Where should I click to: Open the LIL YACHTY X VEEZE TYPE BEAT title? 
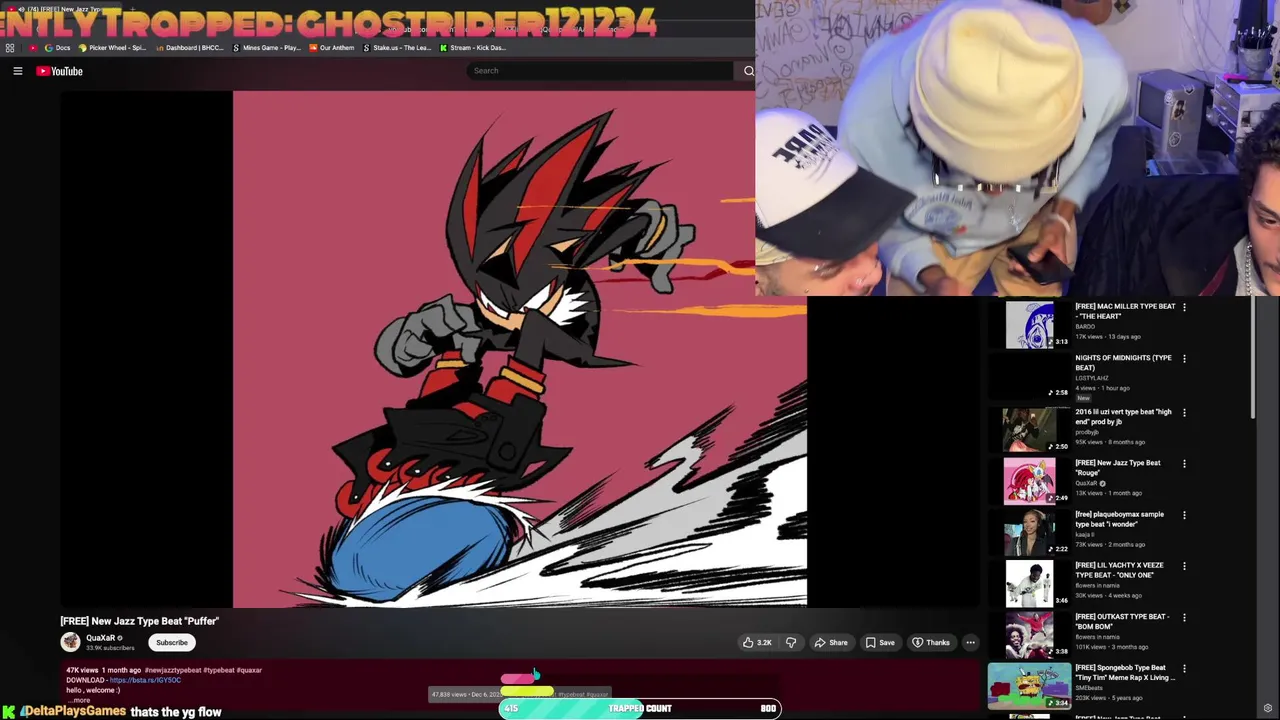1119,570
